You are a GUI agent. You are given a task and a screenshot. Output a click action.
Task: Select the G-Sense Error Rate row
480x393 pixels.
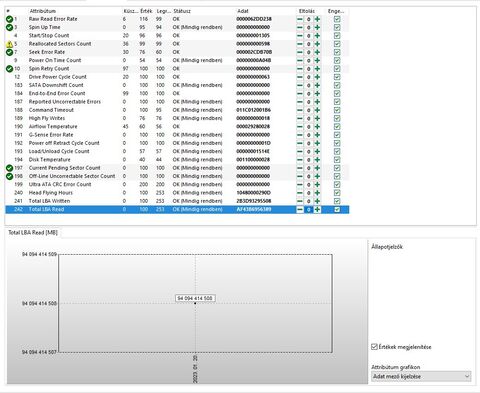pos(177,135)
